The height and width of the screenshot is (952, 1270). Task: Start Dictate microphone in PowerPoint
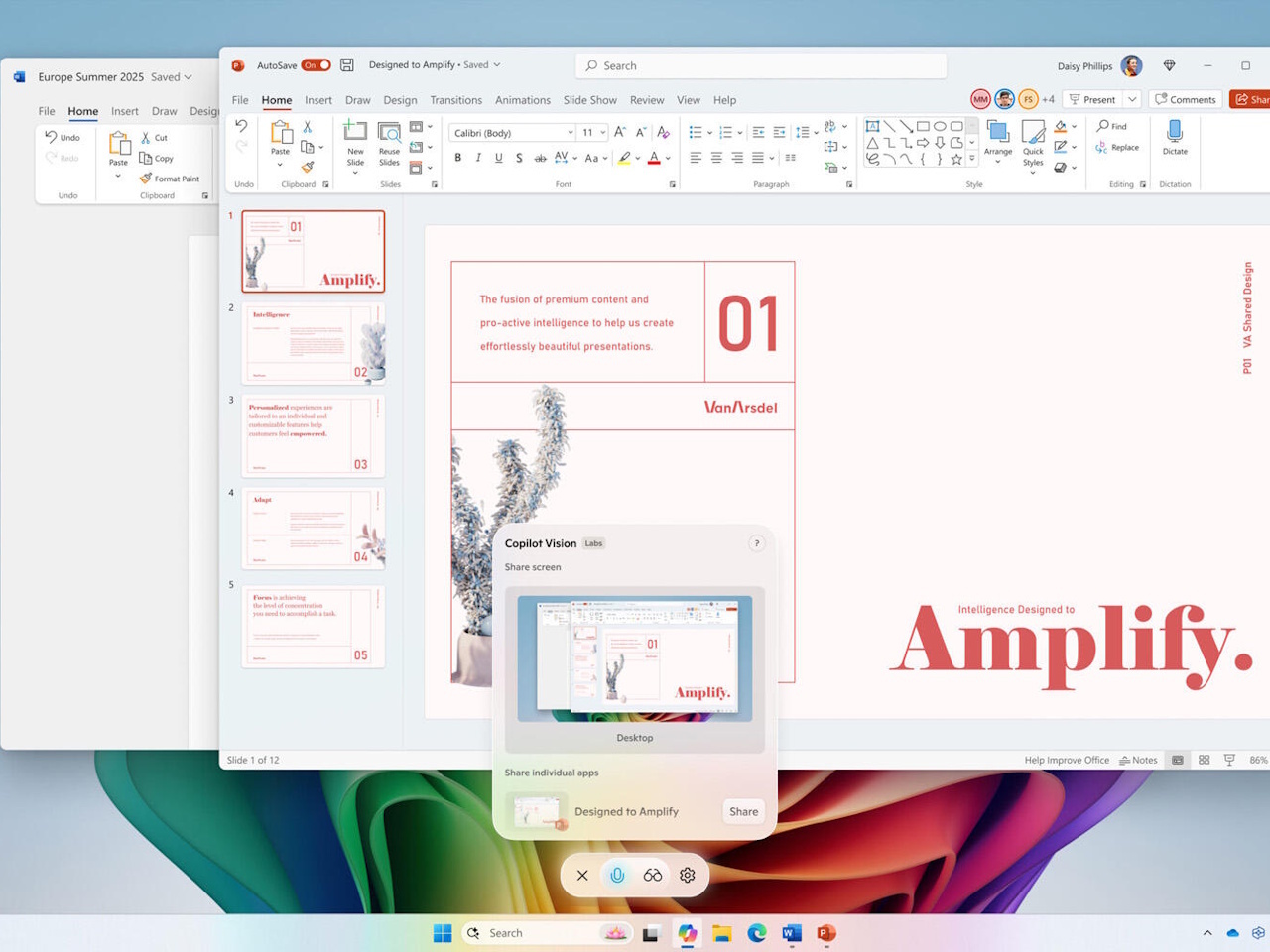coord(1175,137)
